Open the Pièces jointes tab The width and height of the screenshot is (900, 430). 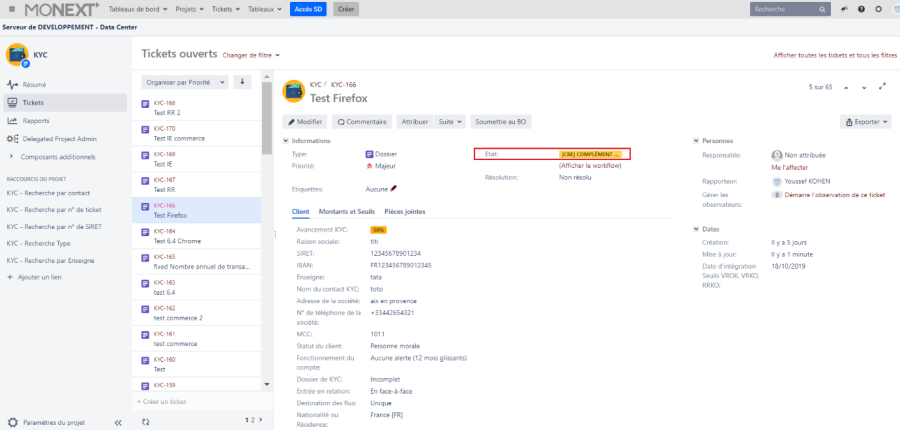[x=405, y=212]
